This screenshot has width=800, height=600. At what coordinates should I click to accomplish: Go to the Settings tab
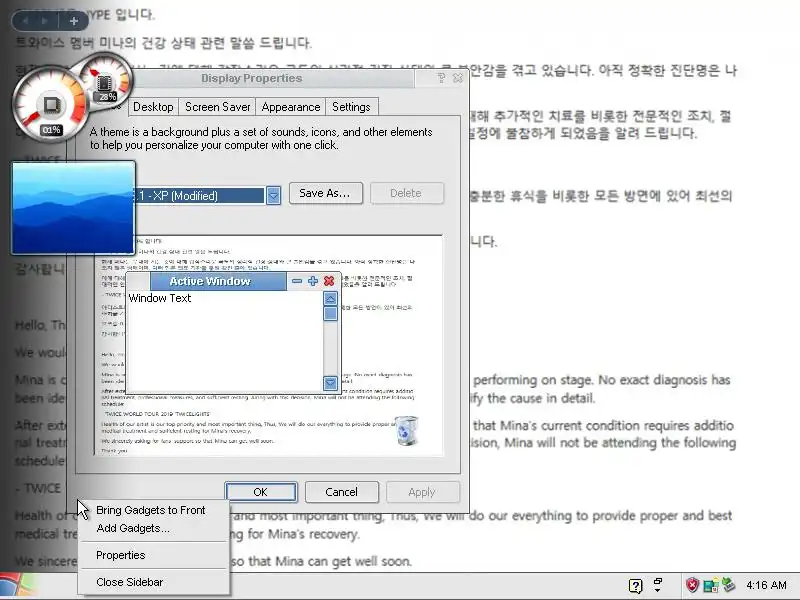click(x=351, y=107)
